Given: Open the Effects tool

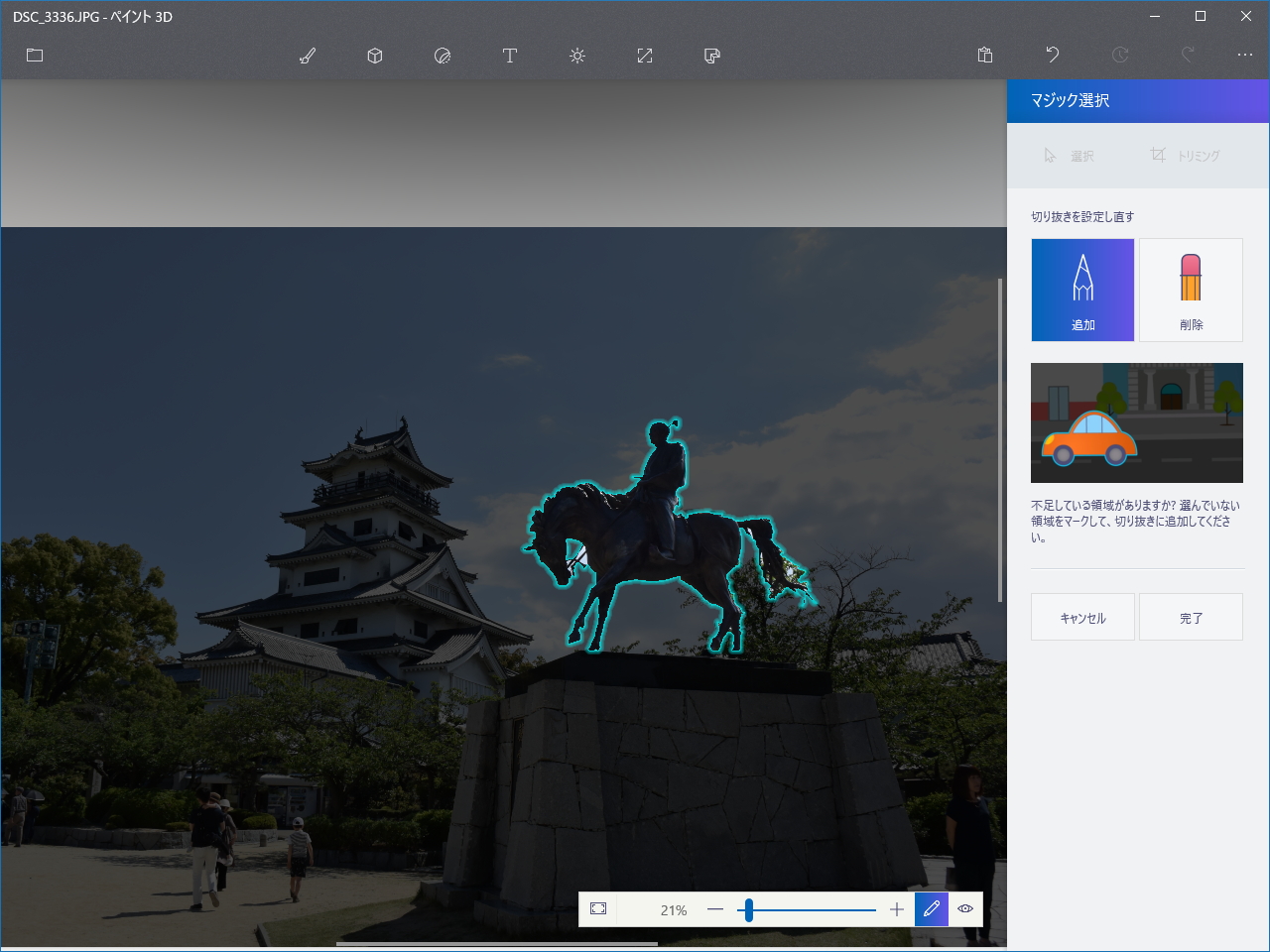Looking at the screenshot, I should [577, 56].
